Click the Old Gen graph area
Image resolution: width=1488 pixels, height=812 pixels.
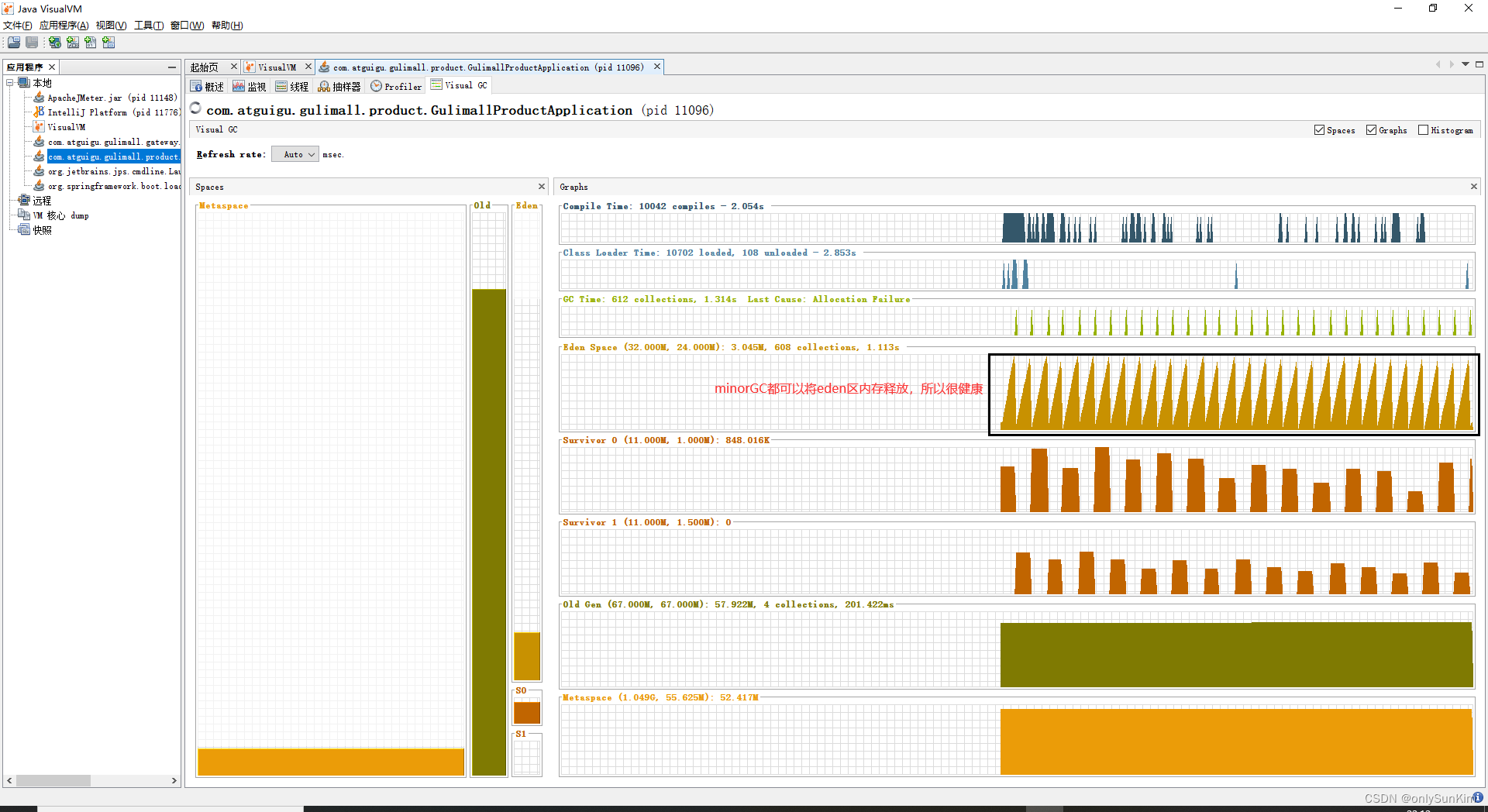[1017, 649]
